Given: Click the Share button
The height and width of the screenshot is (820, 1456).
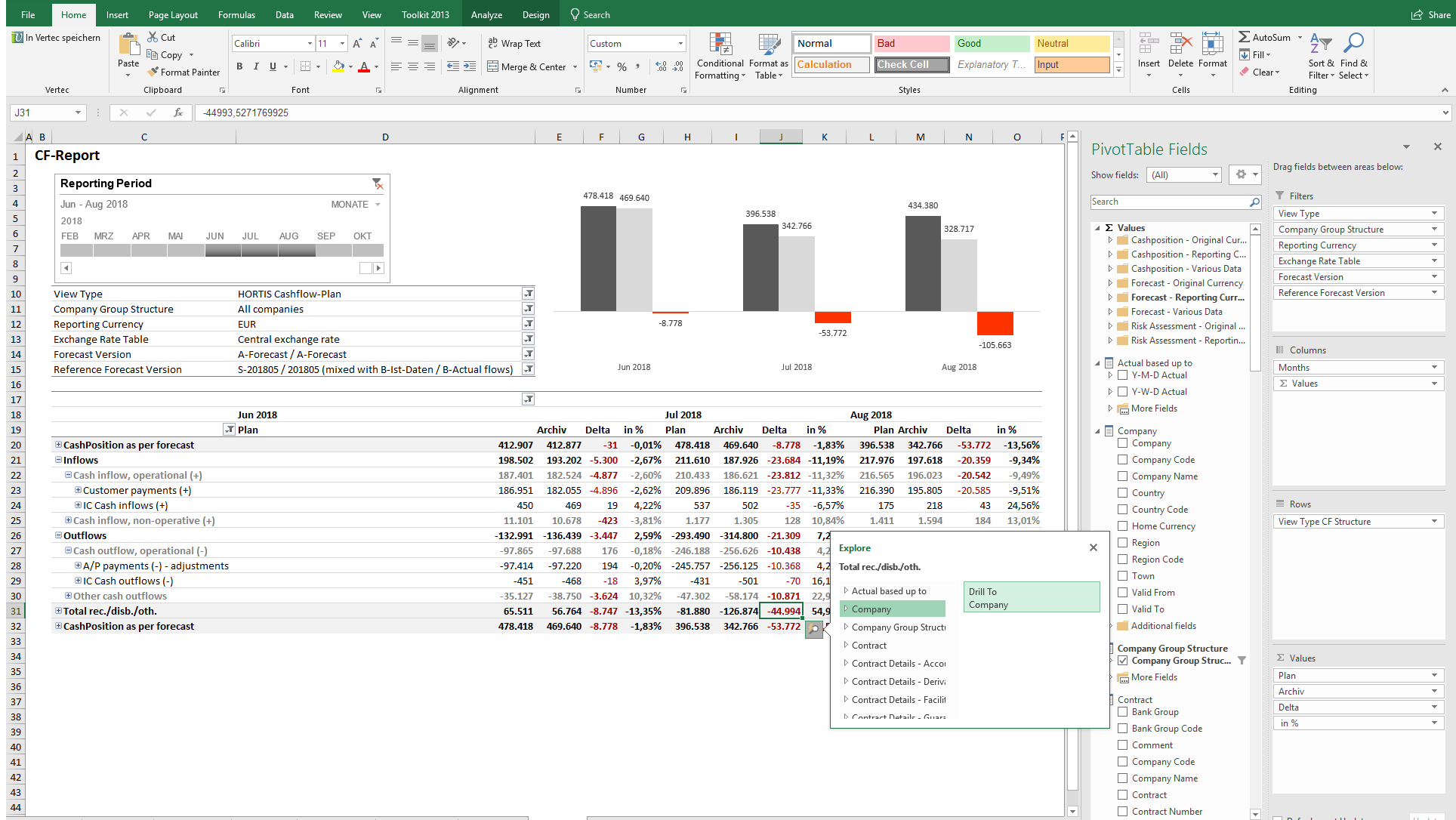Looking at the screenshot, I should point(1430,14).
